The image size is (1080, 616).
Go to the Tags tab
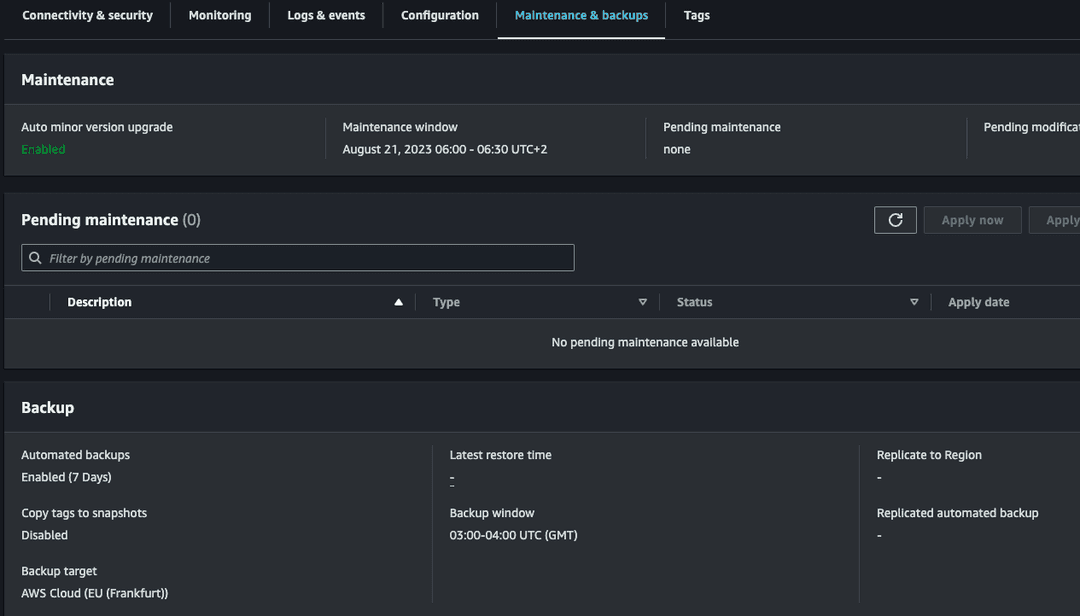696,15
